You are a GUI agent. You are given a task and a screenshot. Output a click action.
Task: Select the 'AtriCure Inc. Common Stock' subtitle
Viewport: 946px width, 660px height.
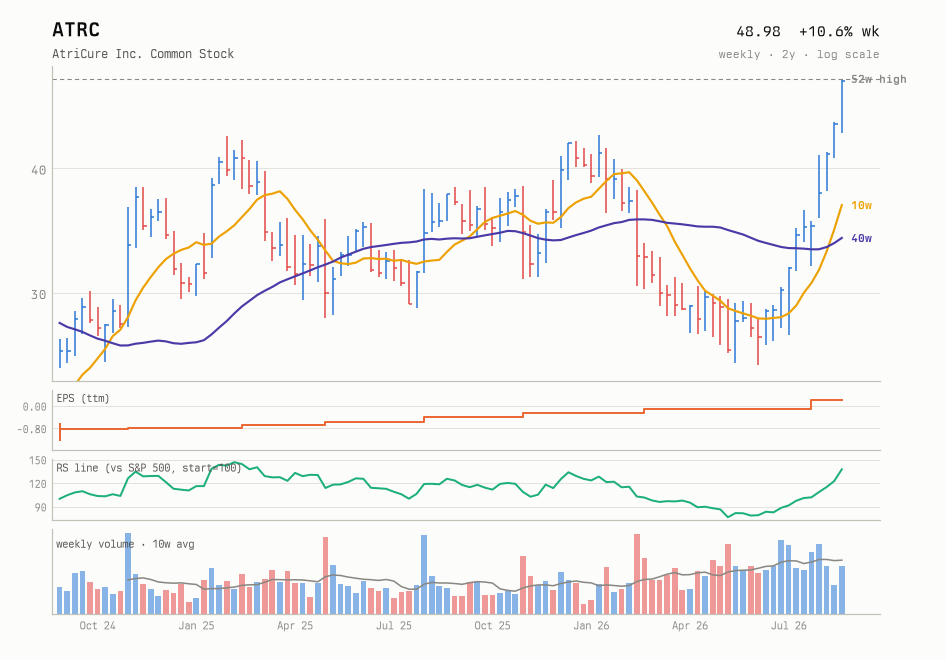(x=143, y=54)
